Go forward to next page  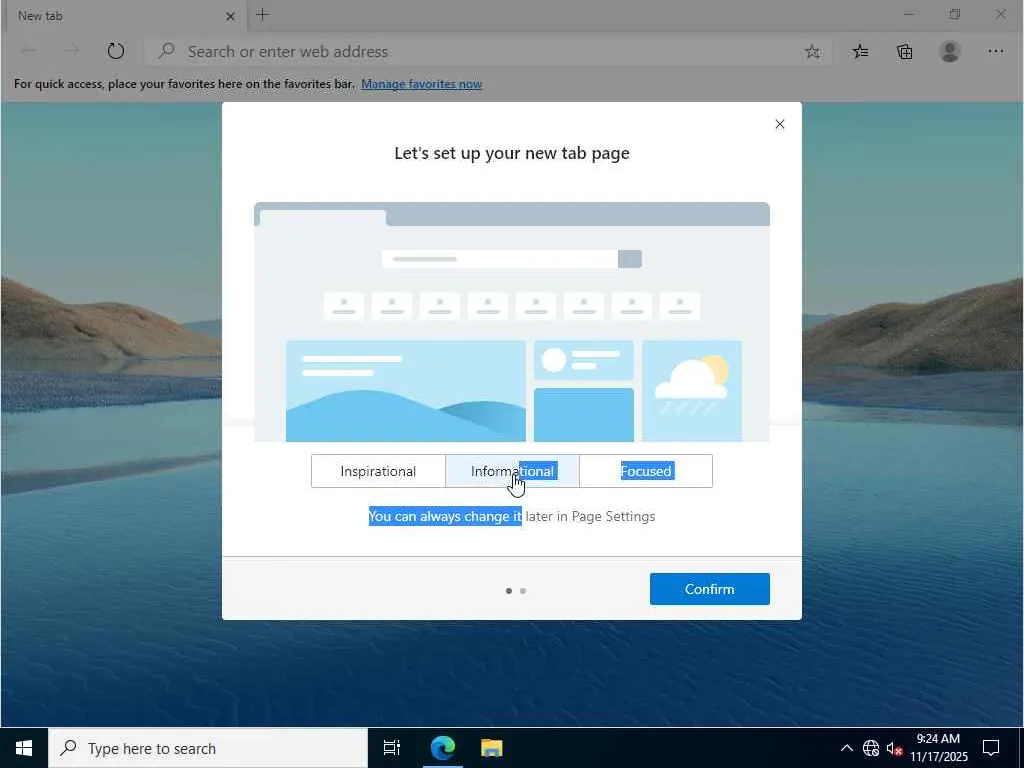point(72,51)
